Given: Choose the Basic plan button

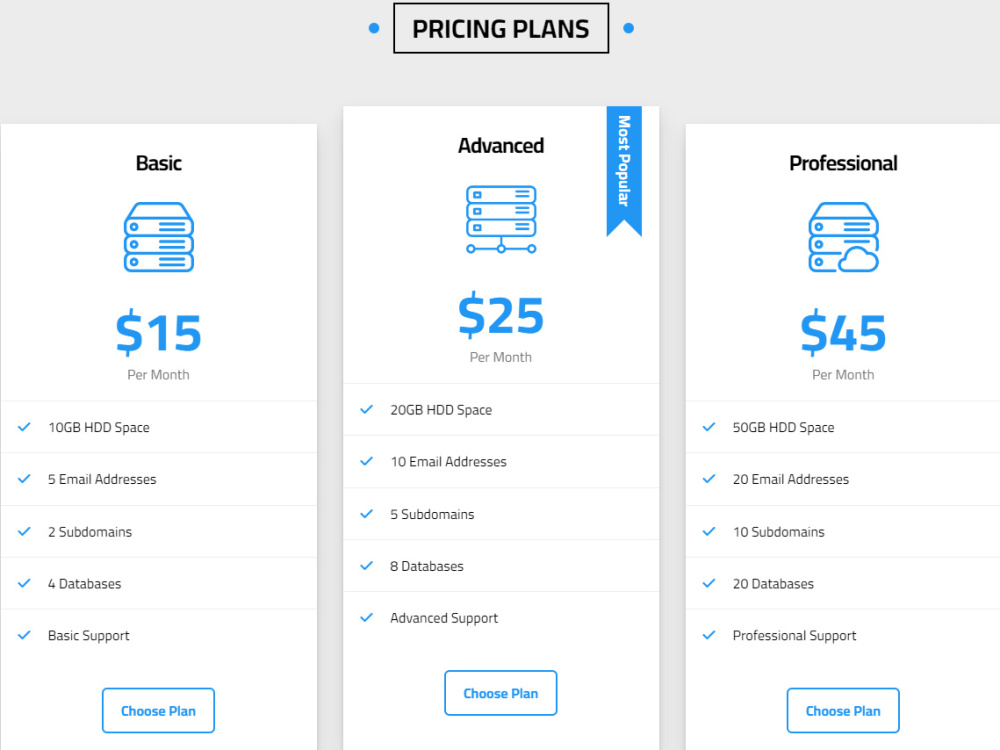Looking at the screenshot, I should tap(158, 710).
